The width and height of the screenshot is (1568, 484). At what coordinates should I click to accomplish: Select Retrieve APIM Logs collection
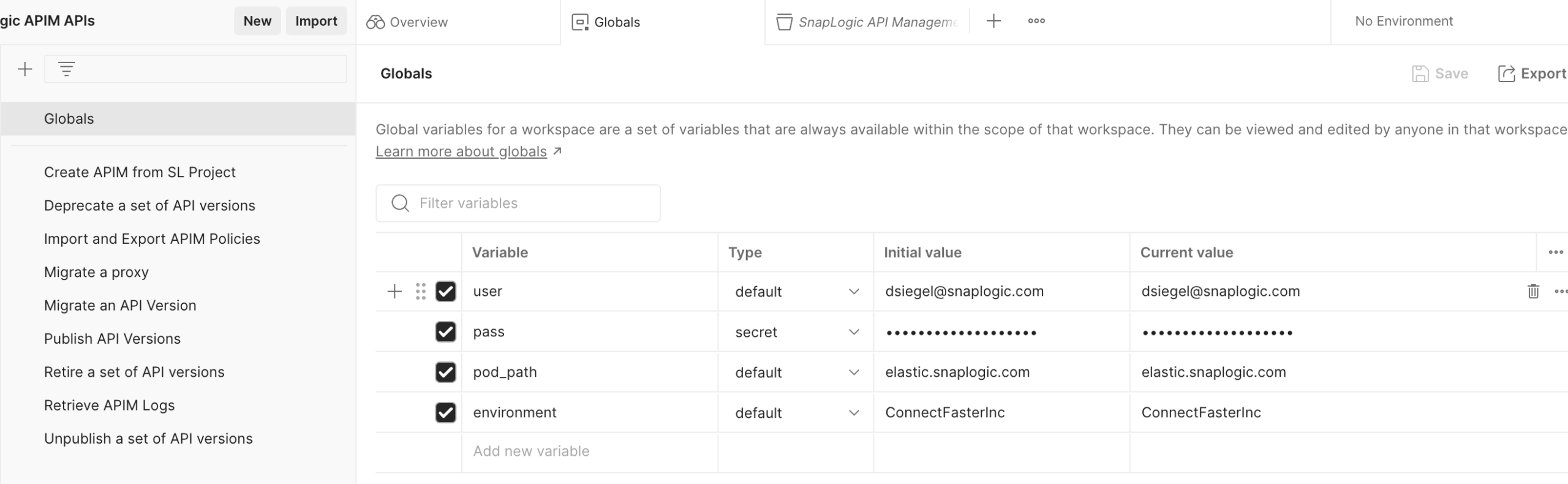[x=109, y=406]
